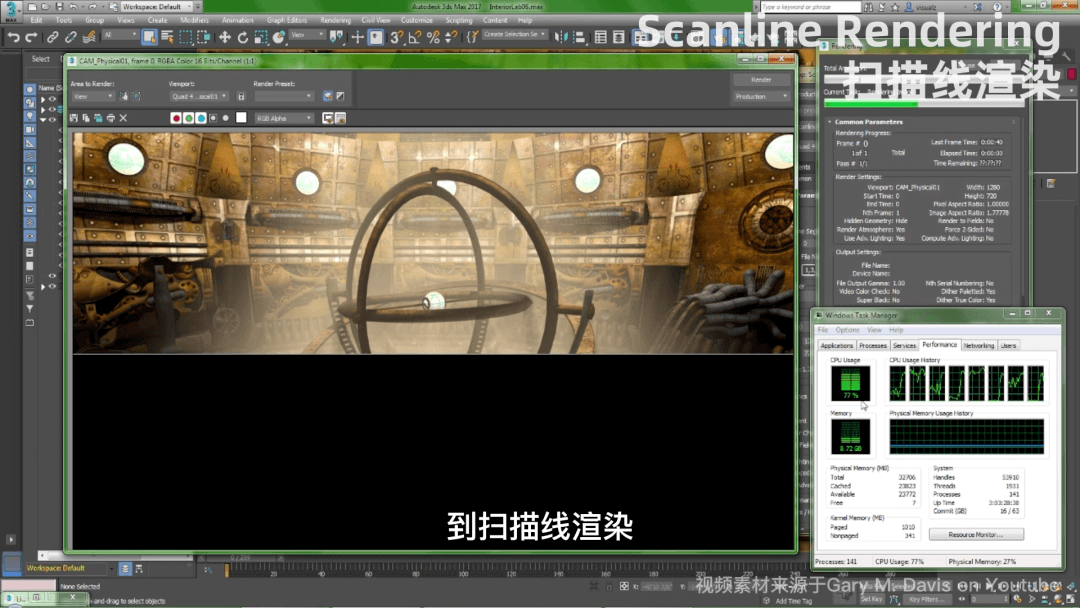Click the Select and Place tool

pos(279,37)
